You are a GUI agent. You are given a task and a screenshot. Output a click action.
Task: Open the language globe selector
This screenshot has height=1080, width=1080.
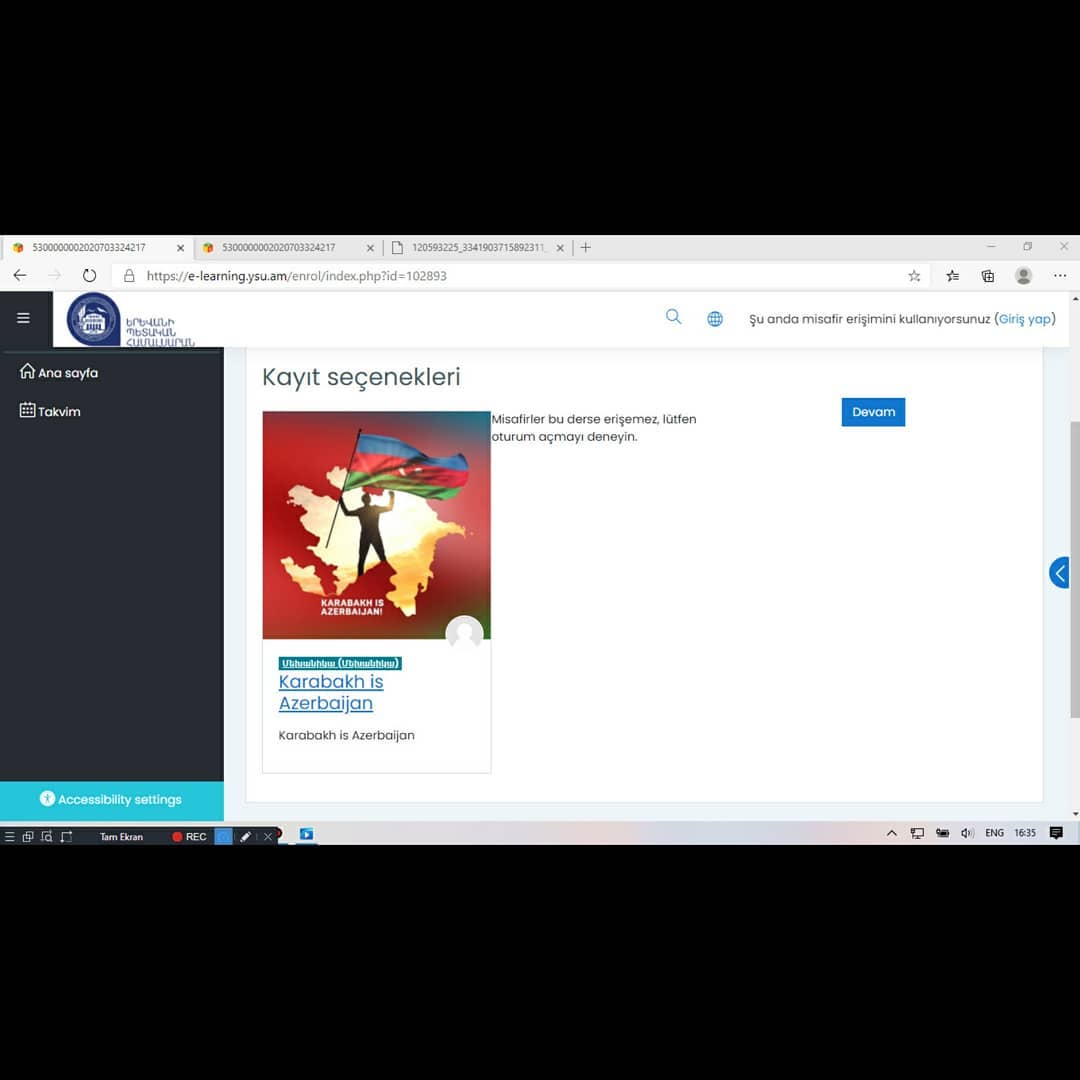(715, 319)
